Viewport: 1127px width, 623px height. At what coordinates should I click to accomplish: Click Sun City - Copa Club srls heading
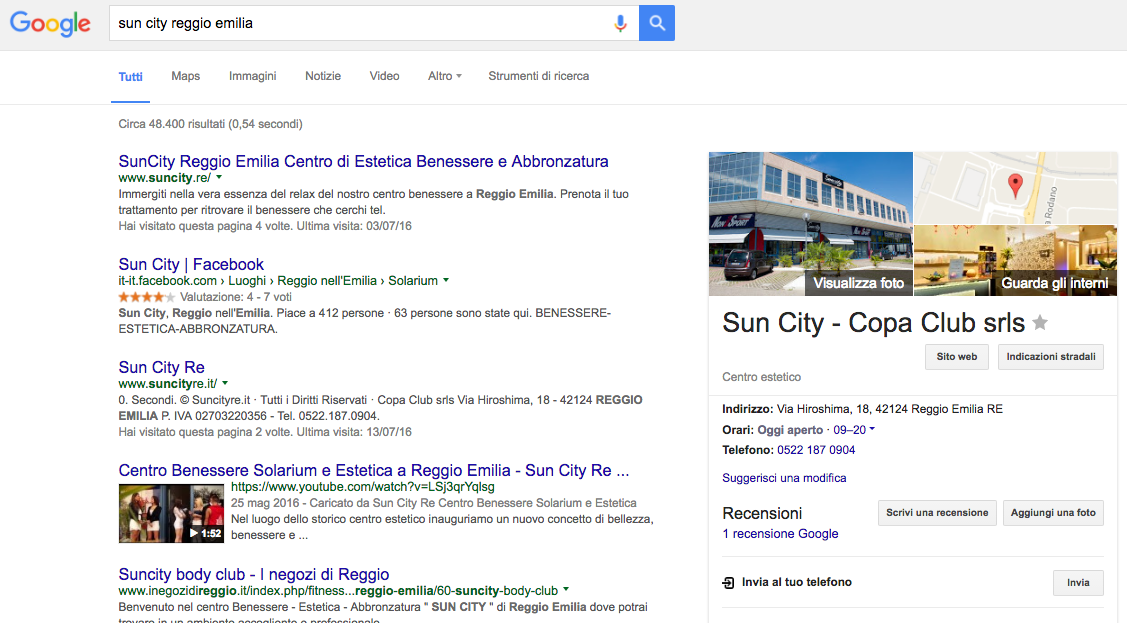pyautogui.click(x=873, y=323)
